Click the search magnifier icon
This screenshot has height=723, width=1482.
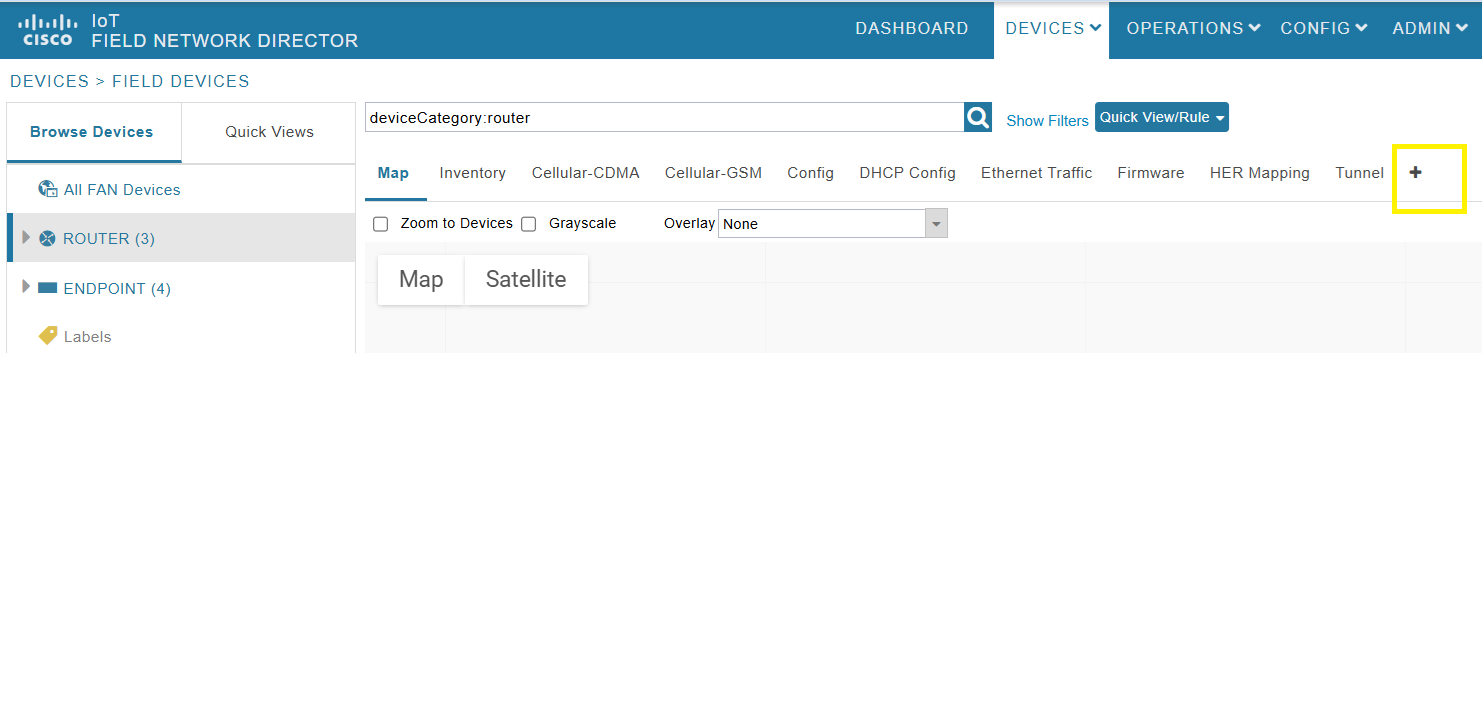(978, 117)
